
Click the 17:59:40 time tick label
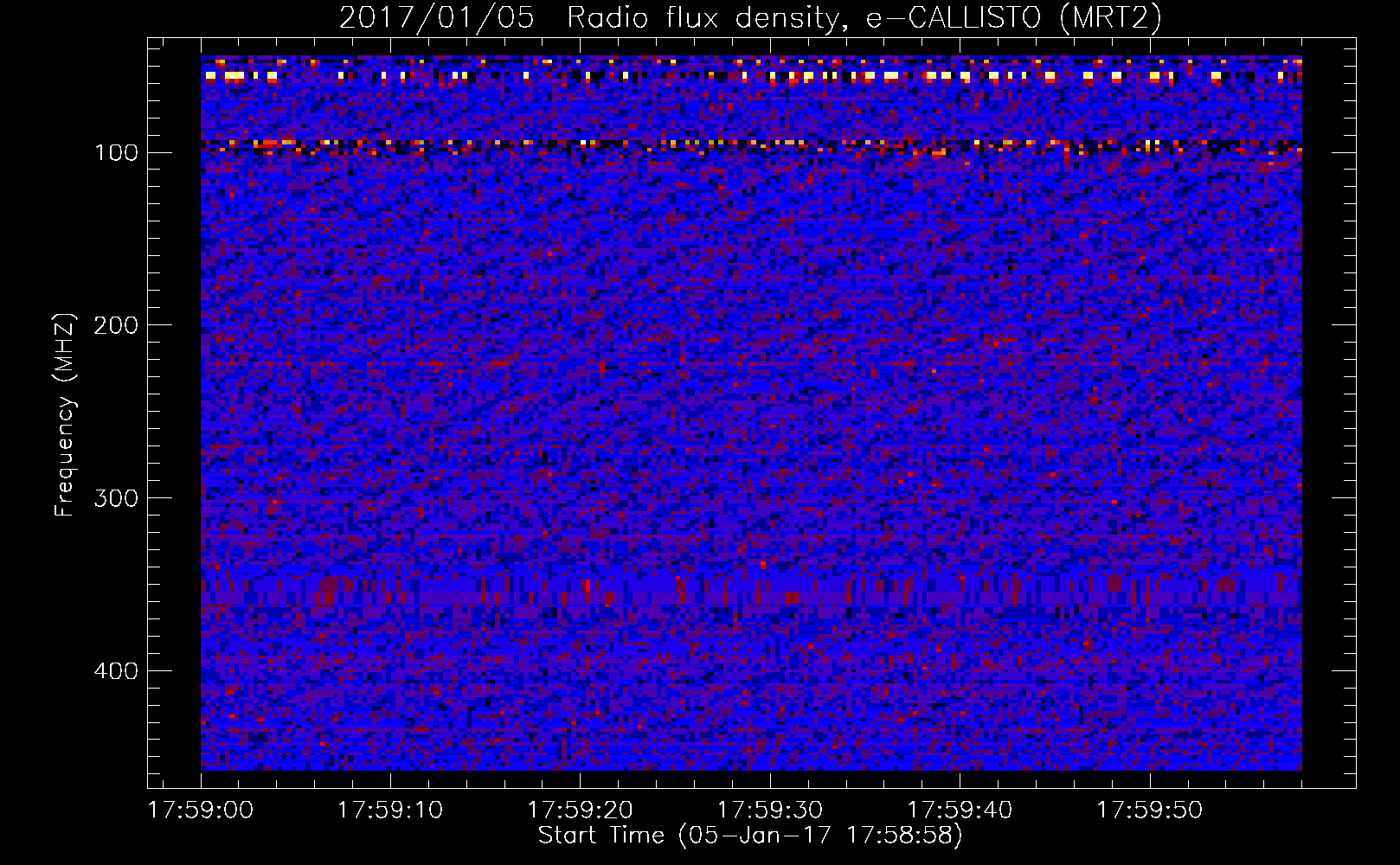(x=960, y=811)
